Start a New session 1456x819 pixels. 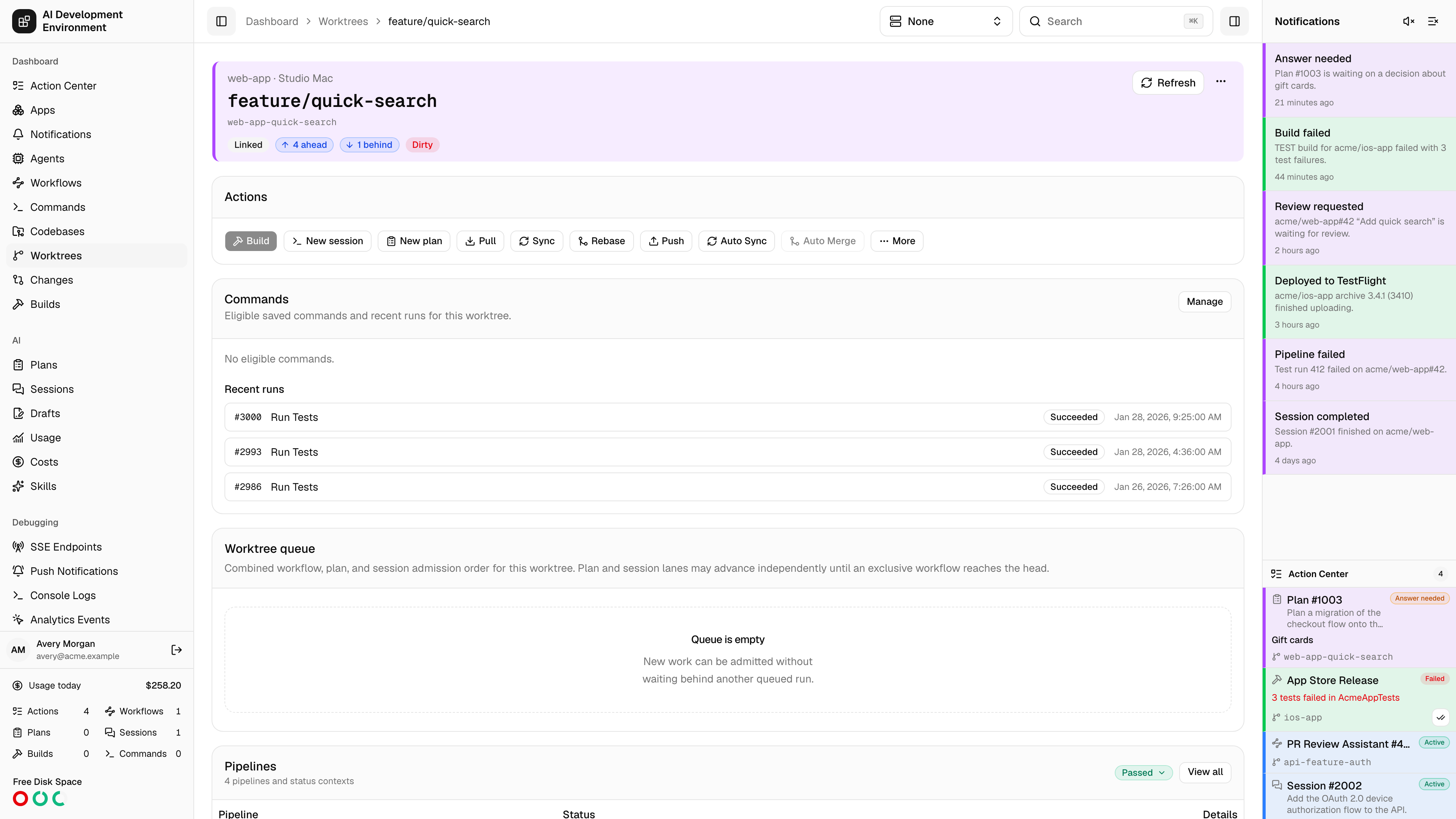click(x=327, y=242)
